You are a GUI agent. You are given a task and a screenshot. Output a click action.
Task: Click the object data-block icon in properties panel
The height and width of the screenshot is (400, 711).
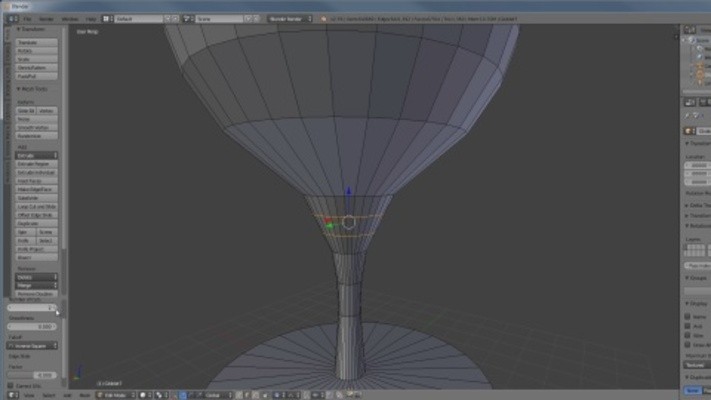688,131
